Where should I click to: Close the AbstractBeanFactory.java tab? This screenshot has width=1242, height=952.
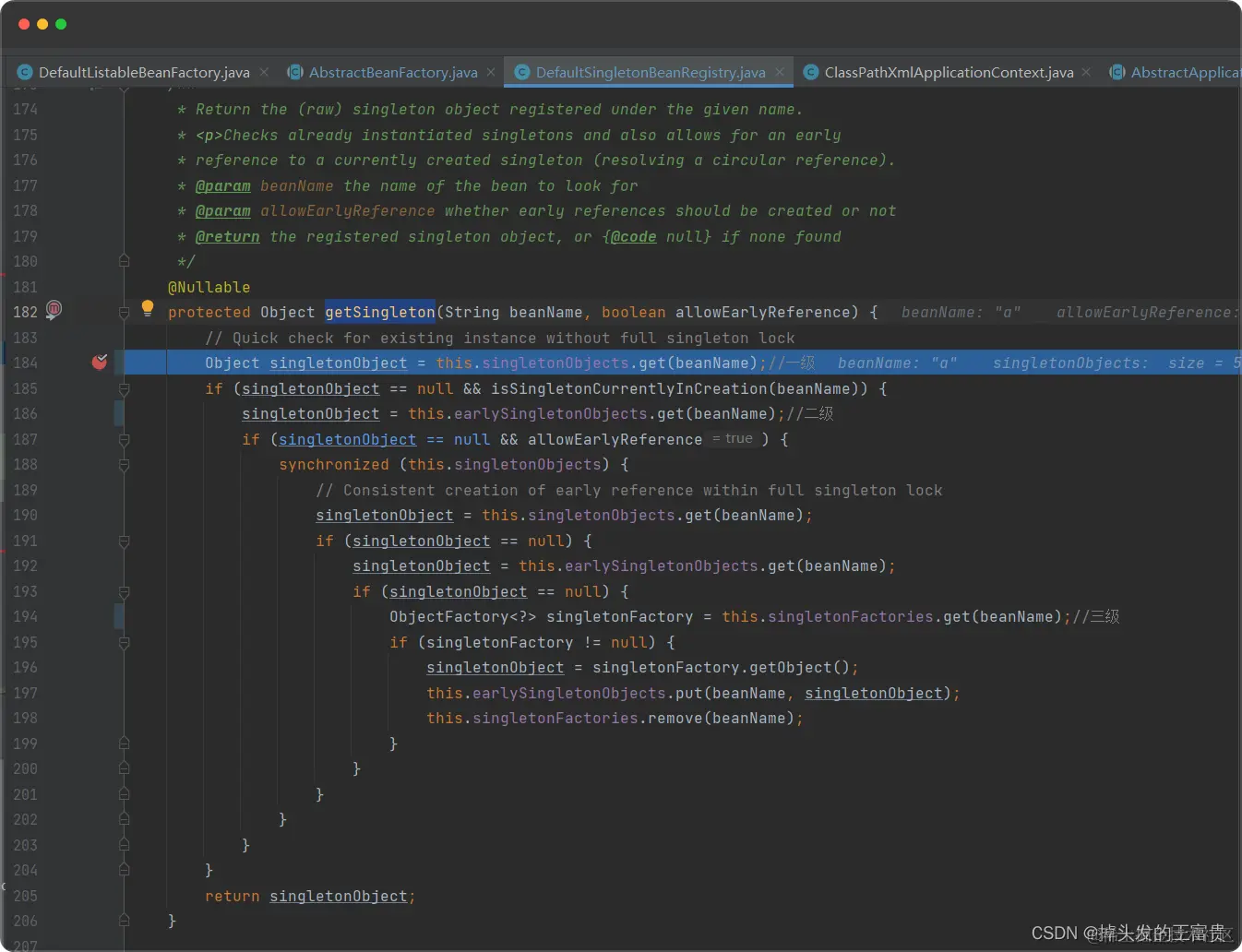(491, 72)
